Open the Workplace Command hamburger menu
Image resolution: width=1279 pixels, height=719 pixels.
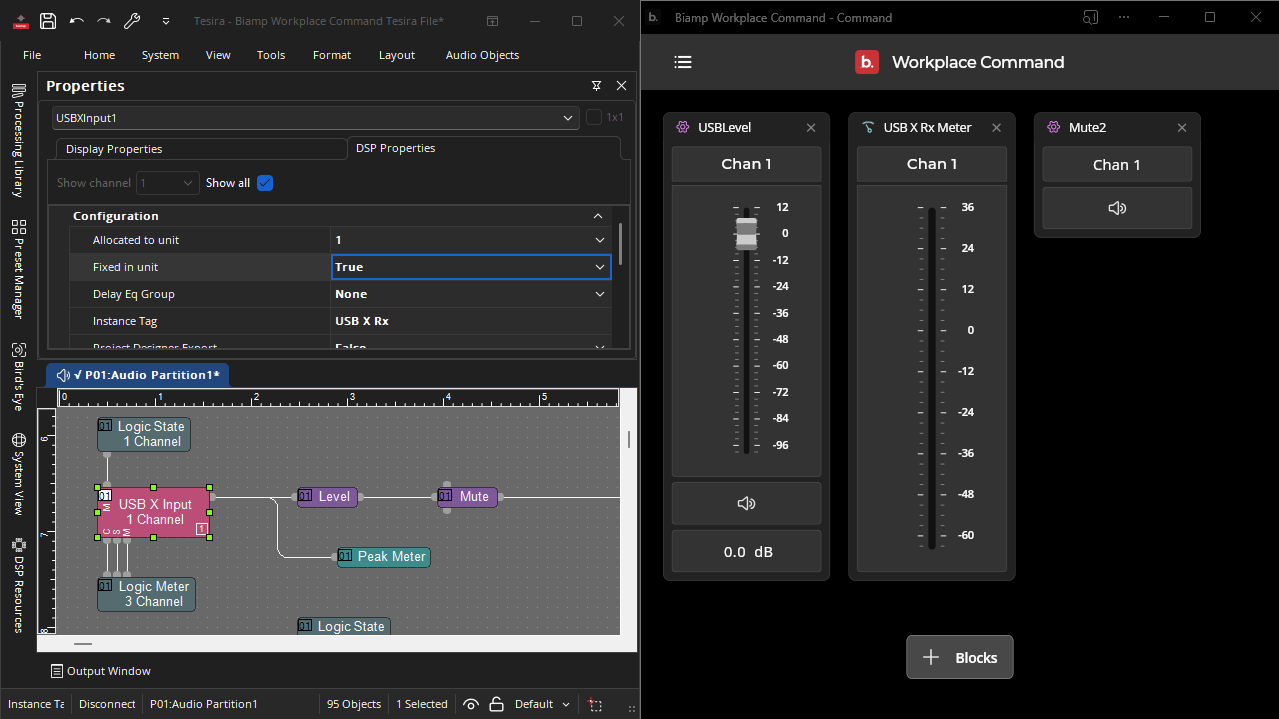tap(683, 62)
